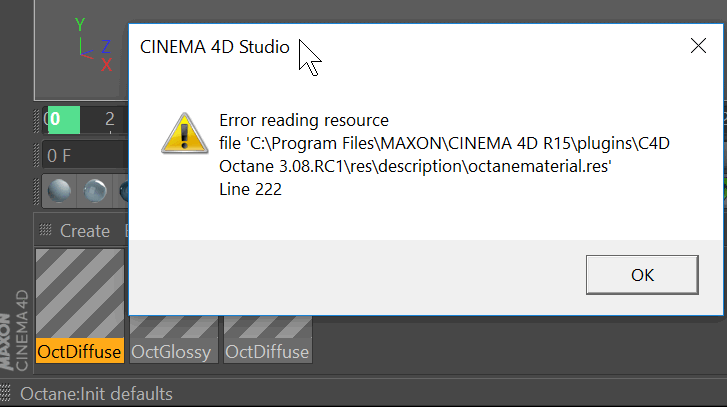The height and width of the screenshot is (407, 727).
Task: Click the material manager dotted grip handle
Action: click(45, 230)
